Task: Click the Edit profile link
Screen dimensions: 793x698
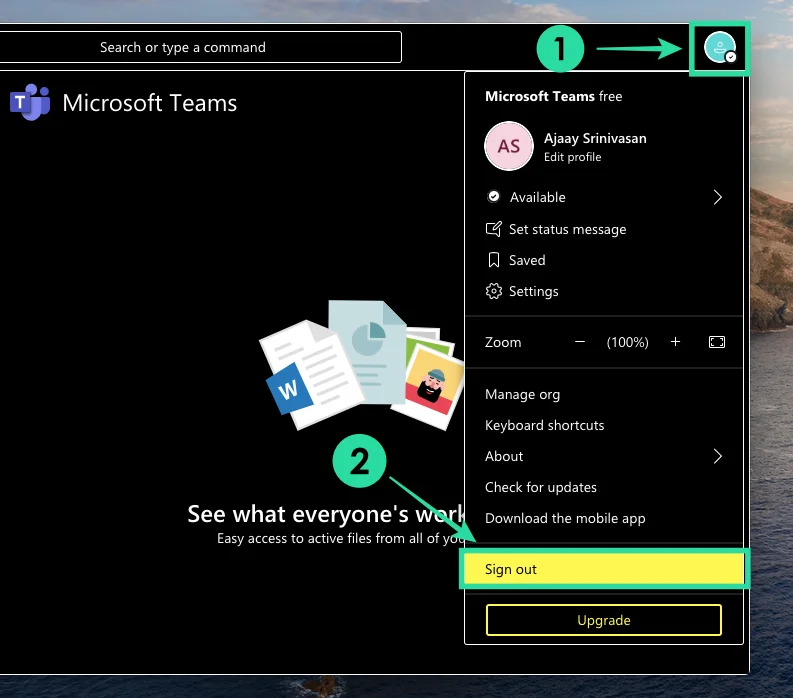Action: coord(572,157)
